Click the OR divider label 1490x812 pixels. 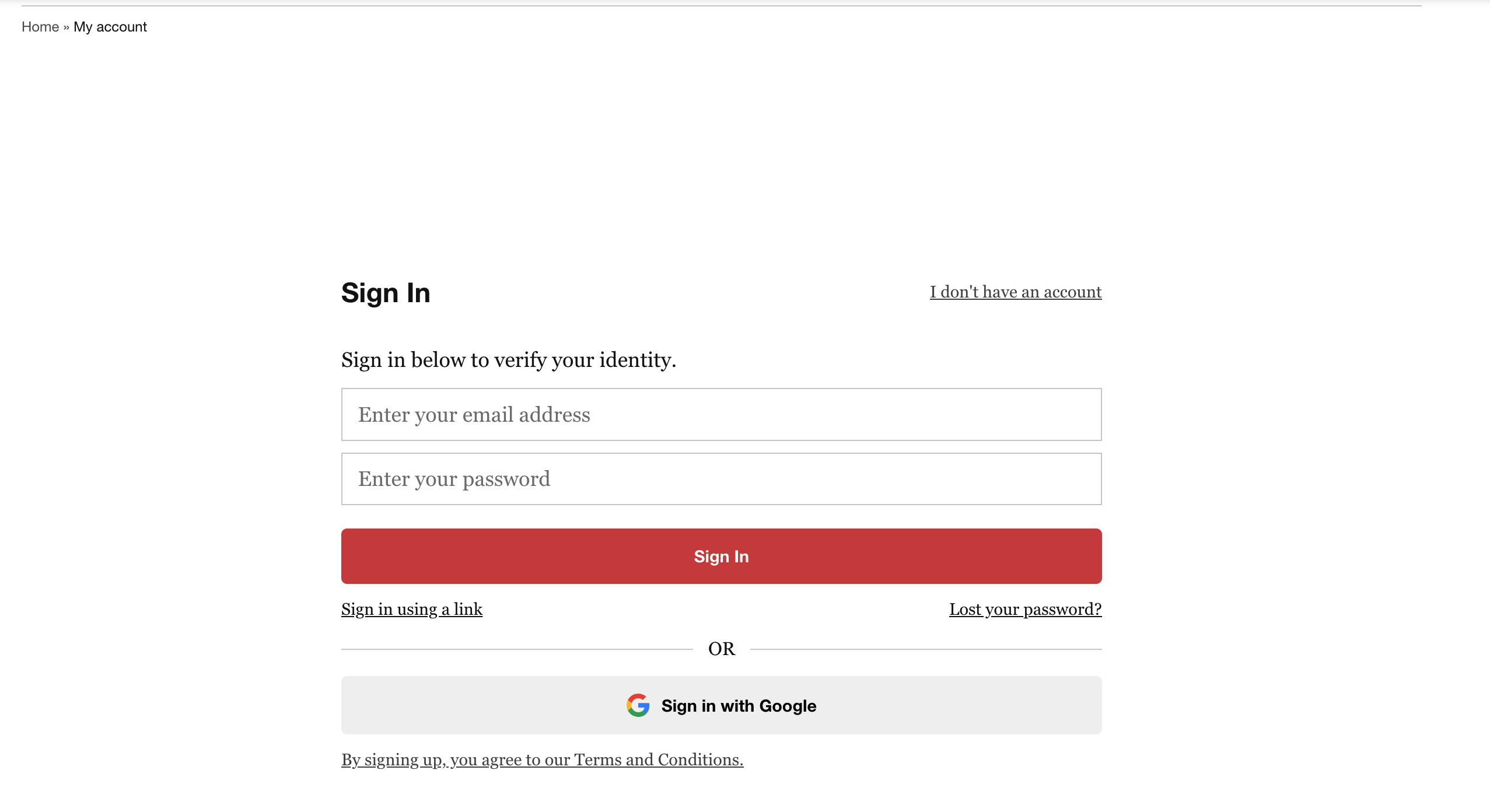point(722,649)
